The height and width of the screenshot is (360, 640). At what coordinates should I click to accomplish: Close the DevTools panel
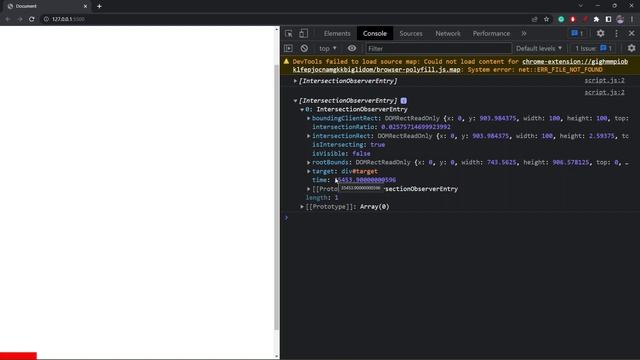coord(631,33)
